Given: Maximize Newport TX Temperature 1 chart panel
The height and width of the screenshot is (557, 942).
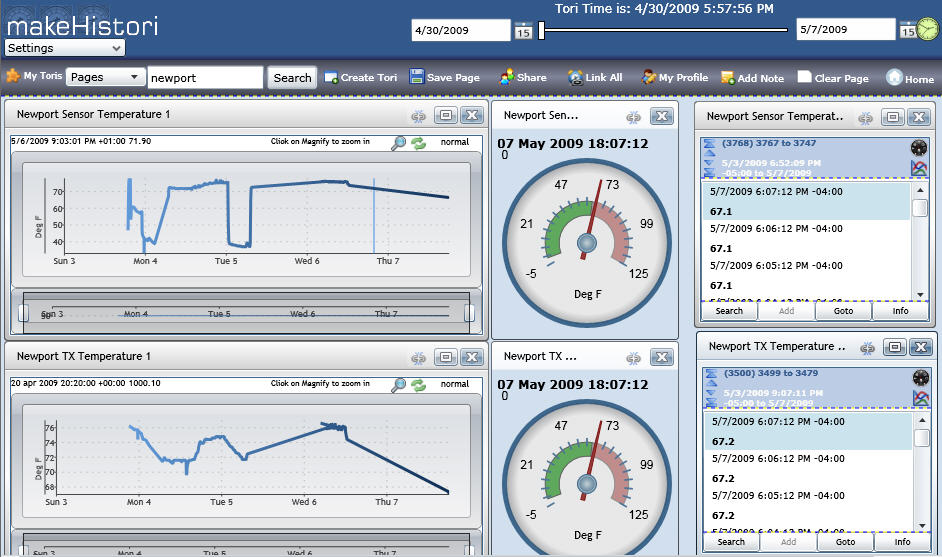Looking at the screenshot, I should point(446,357).
